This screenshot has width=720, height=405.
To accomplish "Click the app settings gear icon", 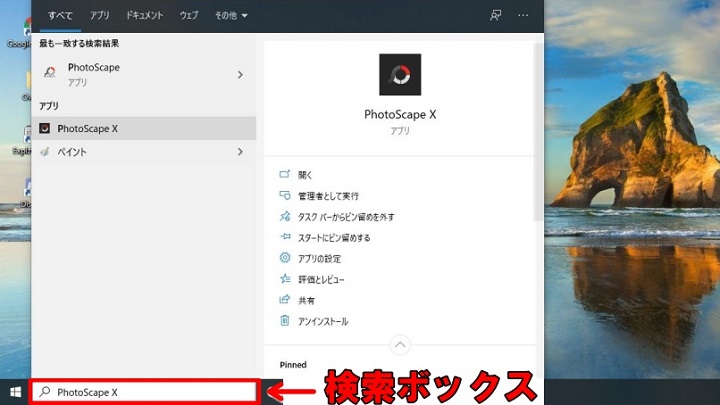I will [285, 258].
